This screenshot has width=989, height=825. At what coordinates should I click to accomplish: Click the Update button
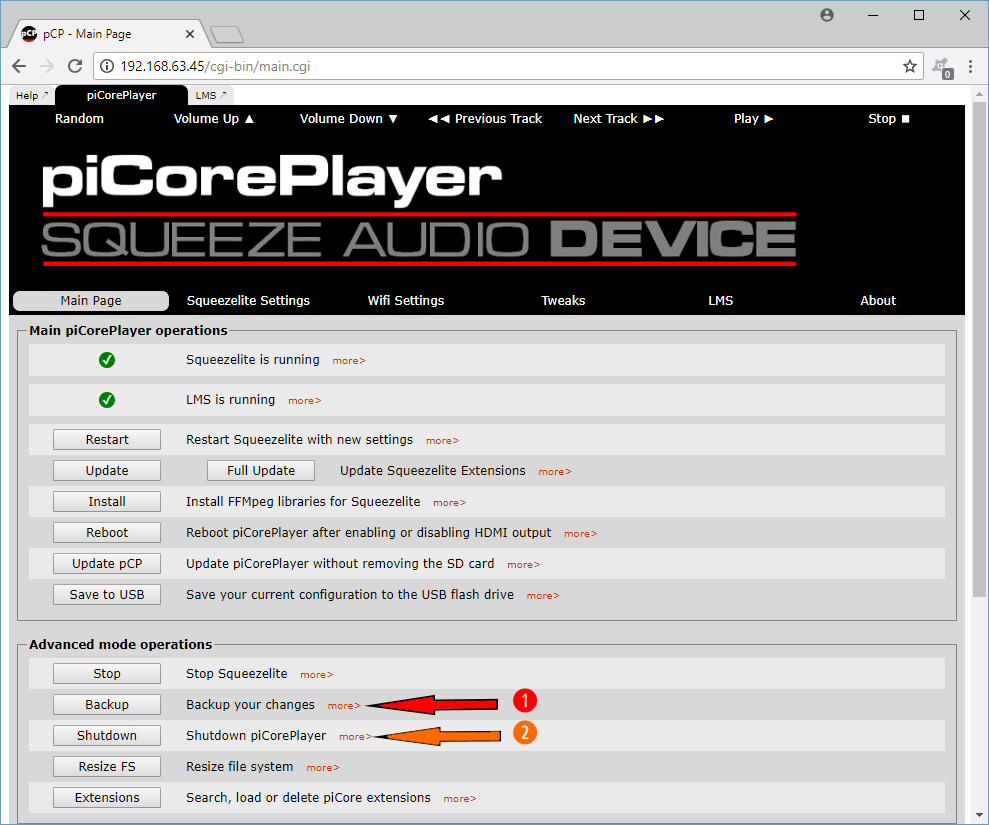(107, 471)
